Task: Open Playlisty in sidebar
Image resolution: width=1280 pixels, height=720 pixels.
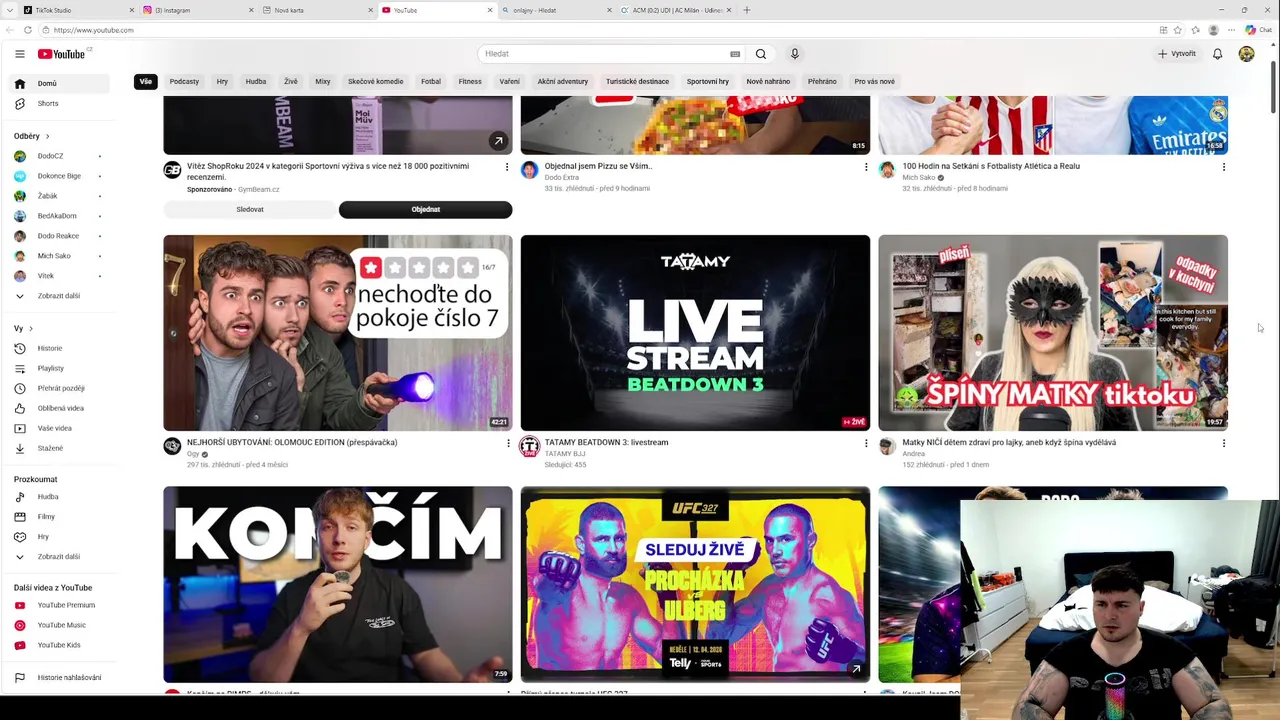Action: 60,368
